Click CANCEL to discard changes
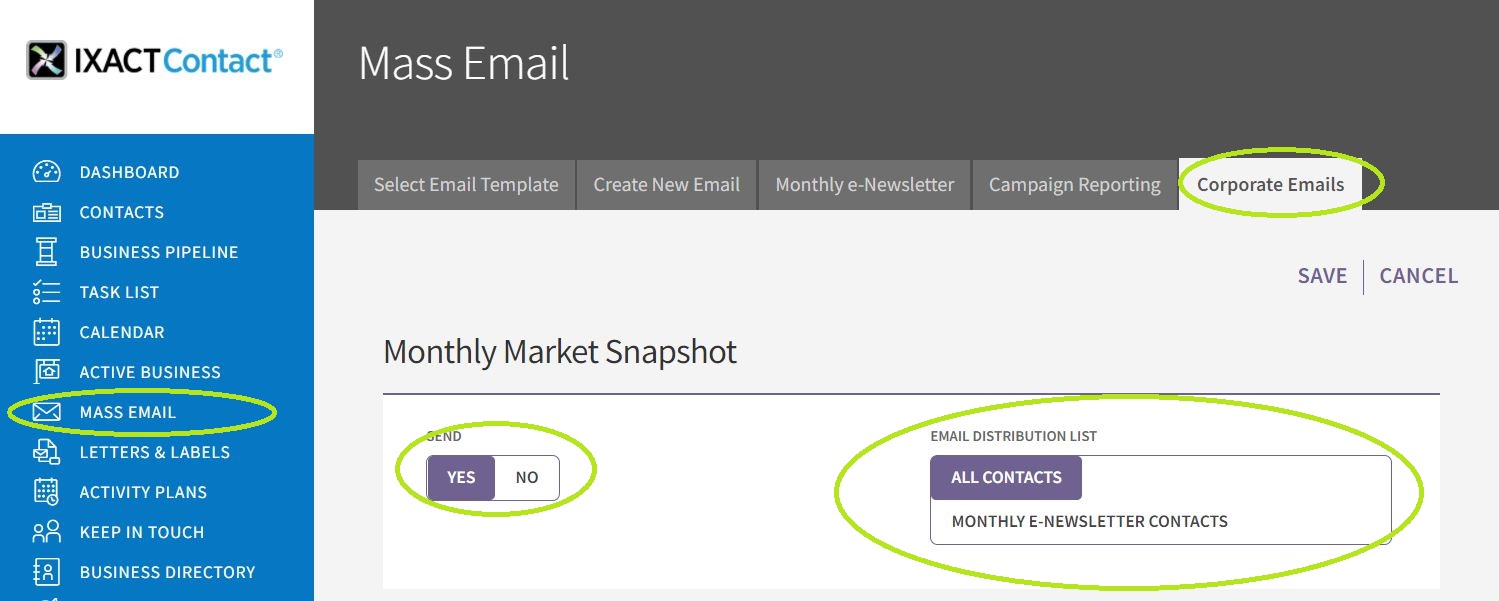This screenshot has height=601, width=1499. click(x=1419, y=276)
